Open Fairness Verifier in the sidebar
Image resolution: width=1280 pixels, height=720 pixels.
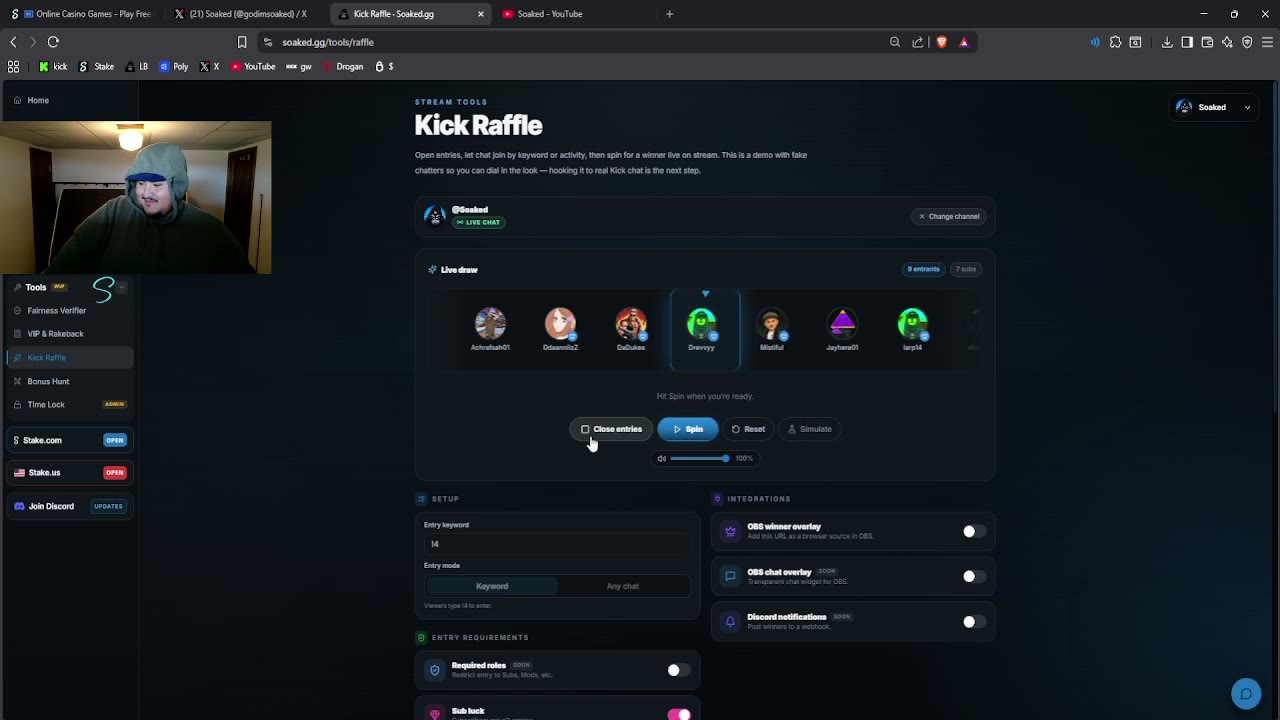click(x=70, y=310)
